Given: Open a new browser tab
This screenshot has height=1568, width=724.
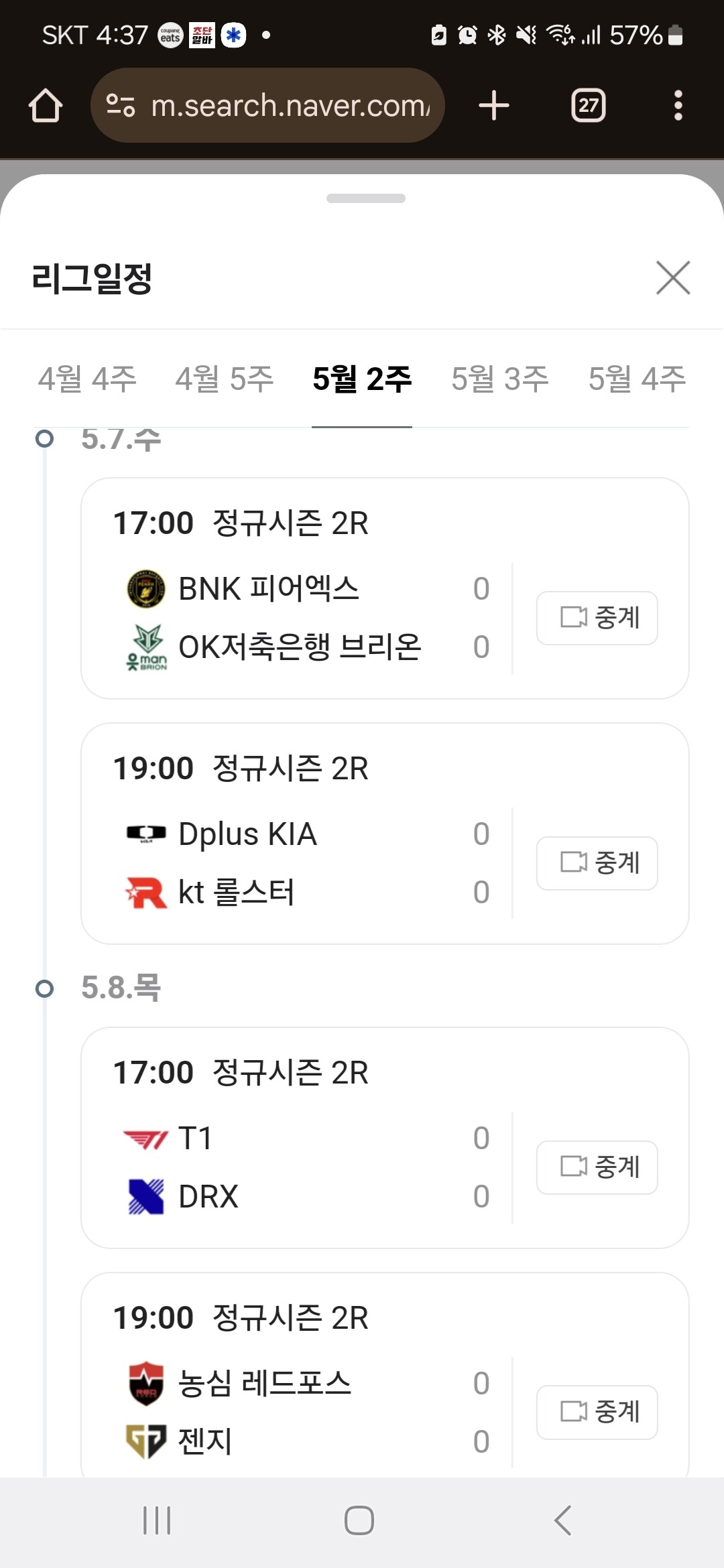Looking at the screenshot, I should point(494,106).
